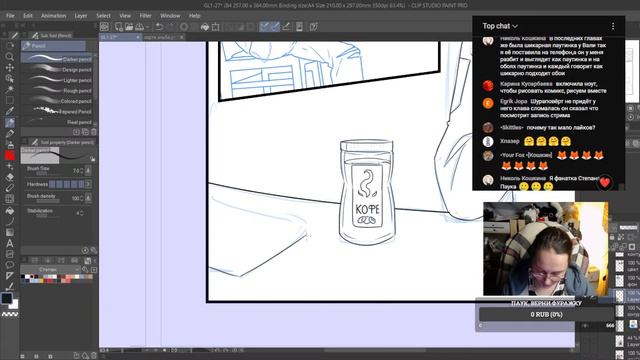Image resolution: width=640 pixels, height=360 pixels.
Task: Select the Fill bucket tool
Action: tap(10, 211)
